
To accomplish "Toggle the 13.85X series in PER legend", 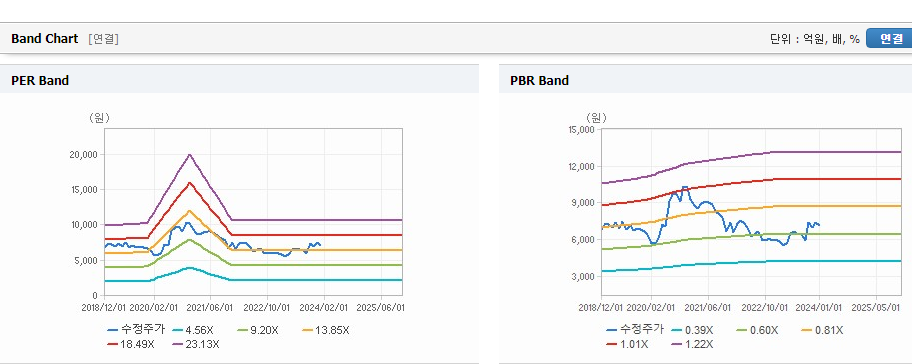I will [326, 330].
